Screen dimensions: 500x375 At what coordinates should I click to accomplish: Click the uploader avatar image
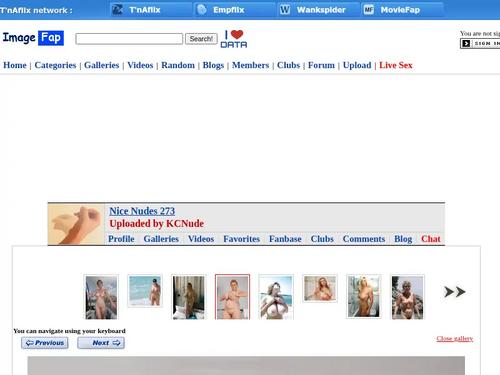coord(76,224)
